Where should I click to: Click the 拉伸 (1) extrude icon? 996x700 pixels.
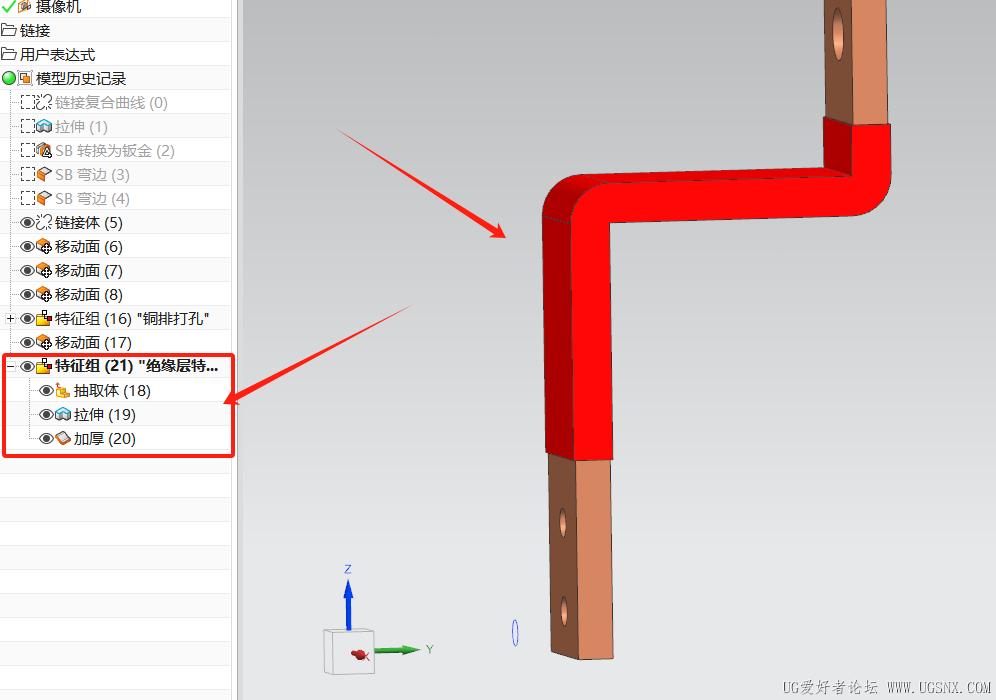tap(44, 126)
